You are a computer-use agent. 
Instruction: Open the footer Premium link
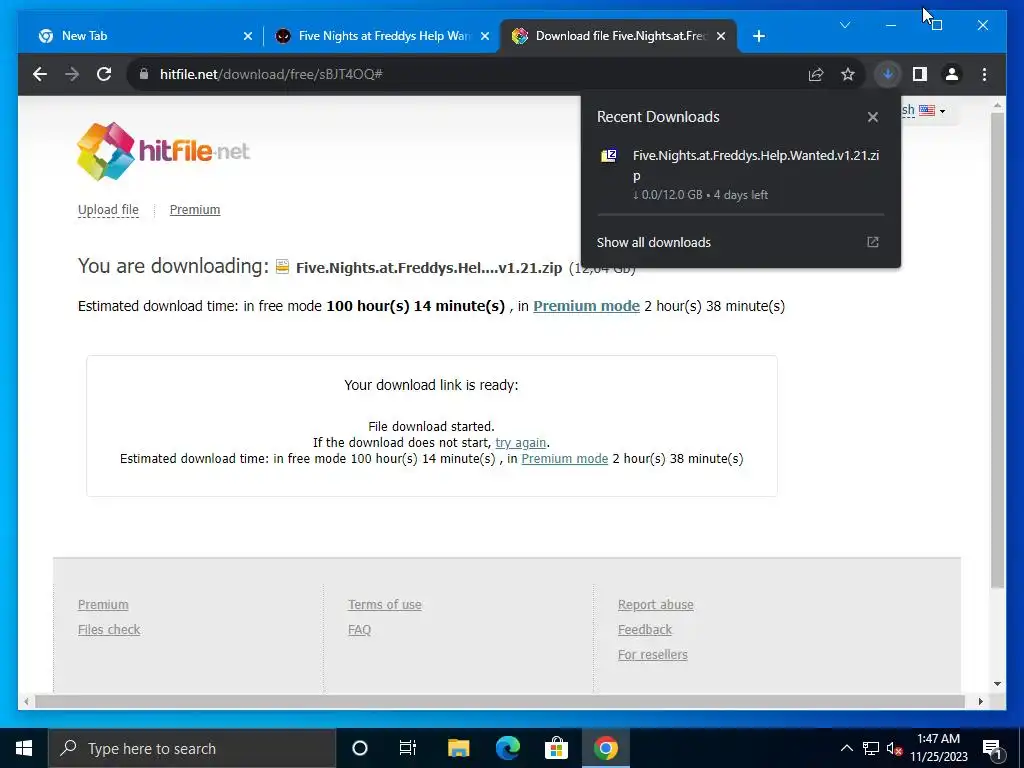[x=103, y=605]
